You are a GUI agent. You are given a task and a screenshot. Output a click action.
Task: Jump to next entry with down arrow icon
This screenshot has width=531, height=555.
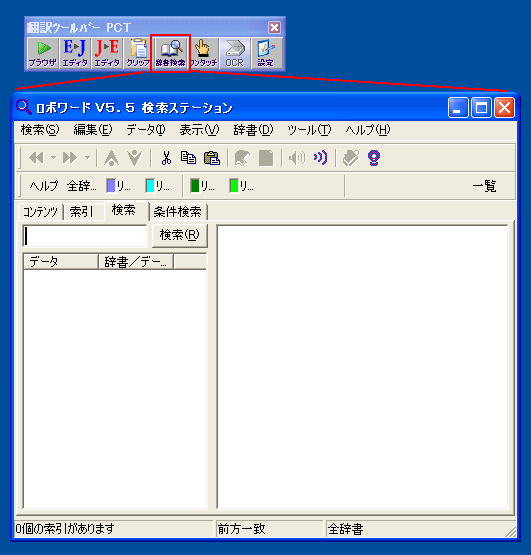click(135, 158)
